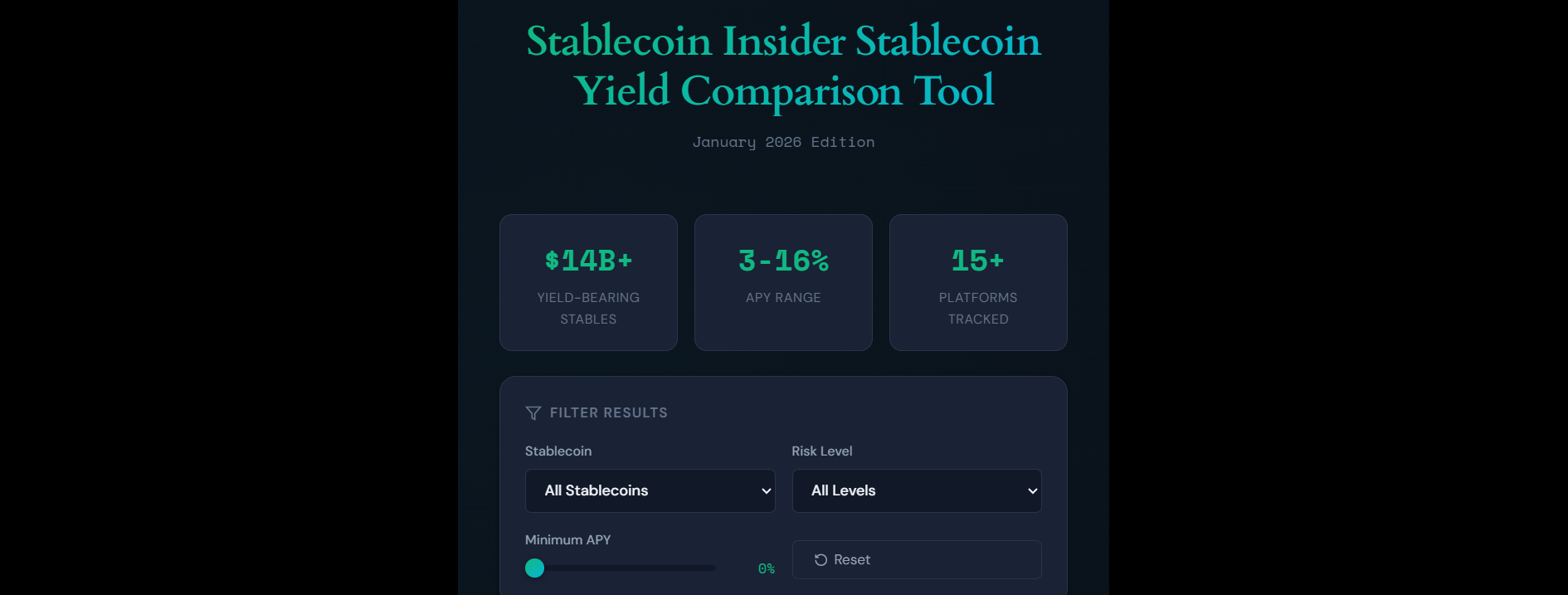
Task: Click the PLATFORMS TRACKED card
Action: coord(977,282)
